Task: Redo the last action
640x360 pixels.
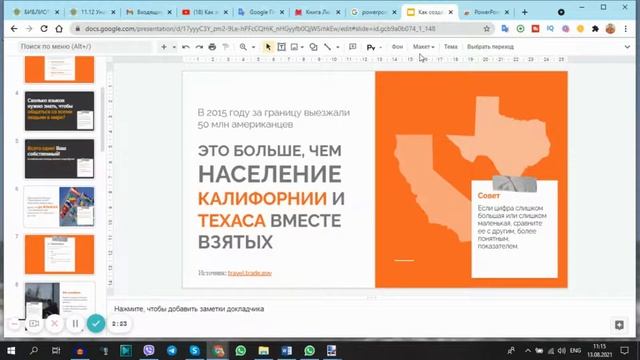Action: click(199, 47)
